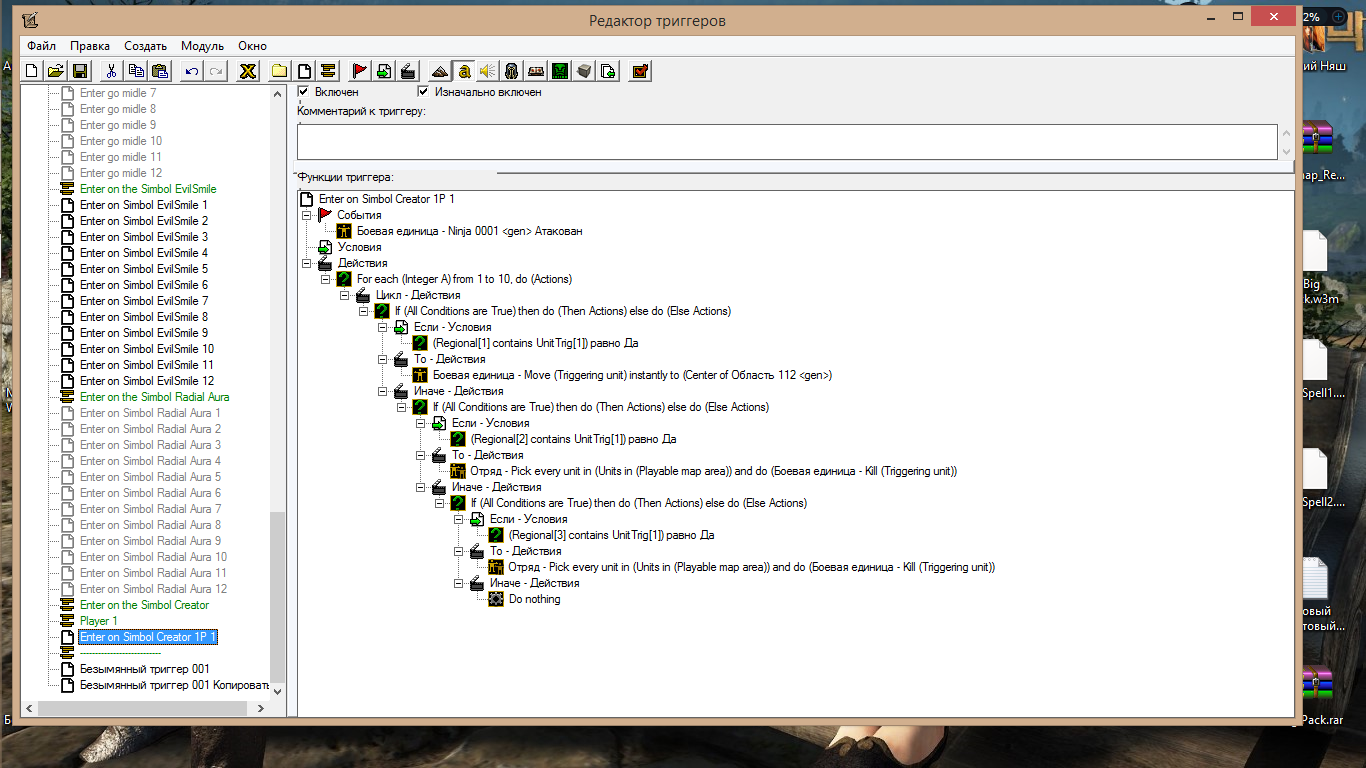This screenshot has height=768, width=1366.
Task: Click the New Action clapperboard icon
Action: (407, 71)
